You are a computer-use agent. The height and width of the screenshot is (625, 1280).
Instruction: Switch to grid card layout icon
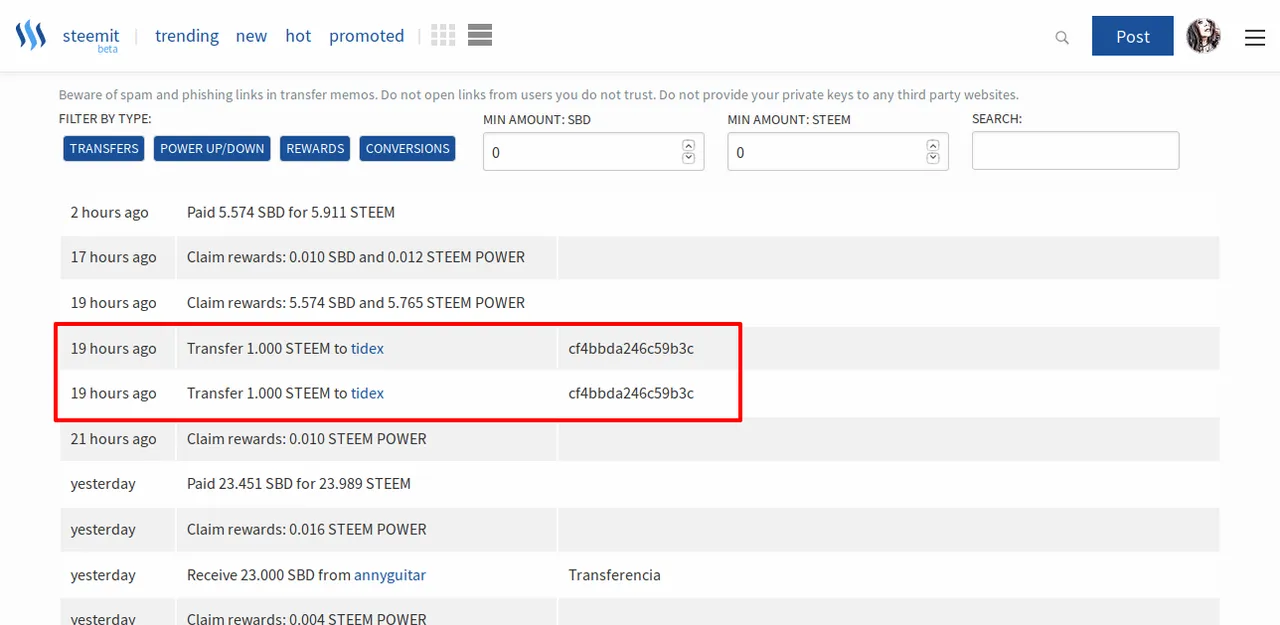pyautogui.click(x=443, y=35)
